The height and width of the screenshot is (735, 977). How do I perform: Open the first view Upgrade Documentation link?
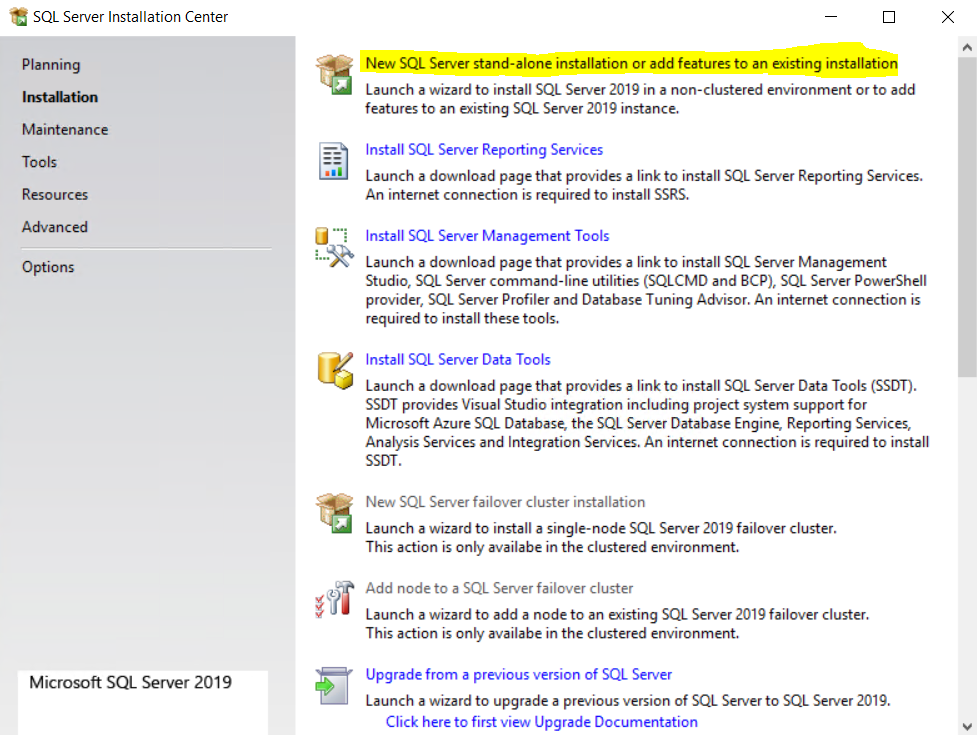point(541,722)
